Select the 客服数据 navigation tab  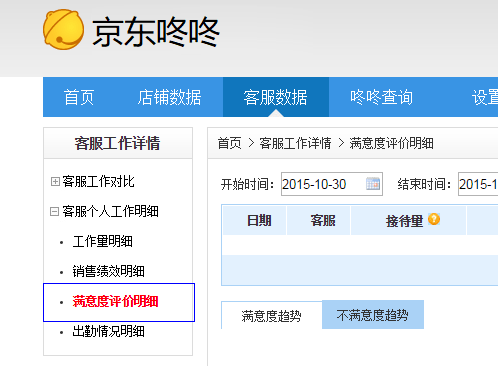click(276, 97)
